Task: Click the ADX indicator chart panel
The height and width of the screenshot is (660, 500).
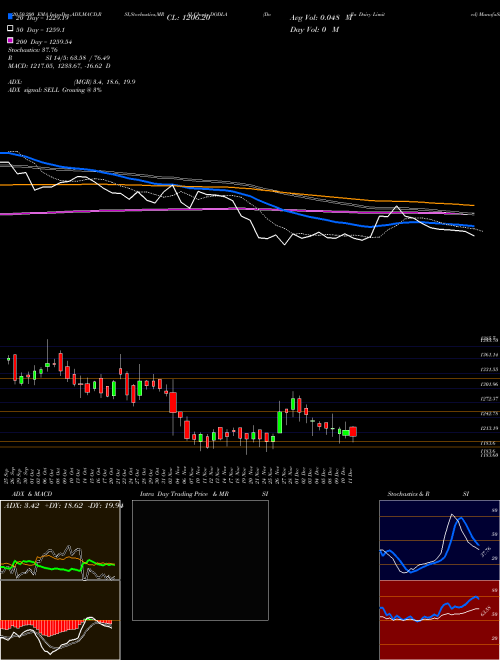Action: pyautogui.click(x=60, y=540)
